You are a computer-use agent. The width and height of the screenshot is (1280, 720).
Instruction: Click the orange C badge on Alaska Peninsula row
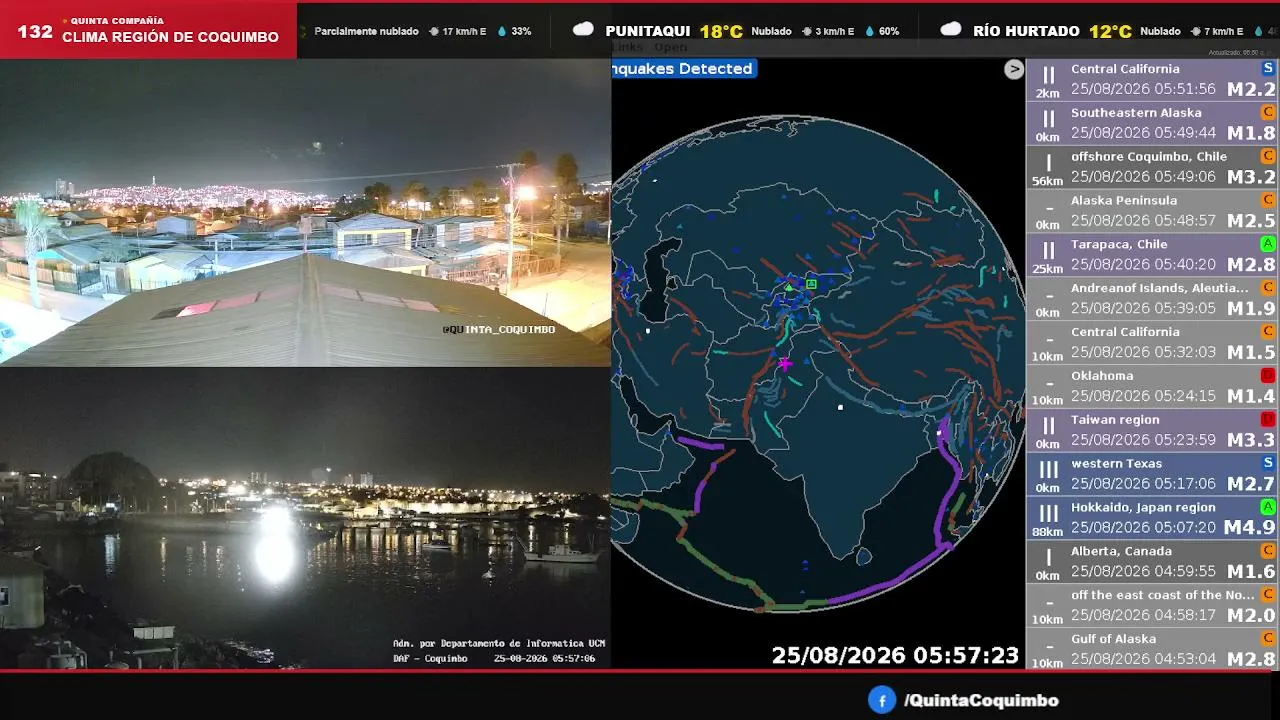point(1268,200)
